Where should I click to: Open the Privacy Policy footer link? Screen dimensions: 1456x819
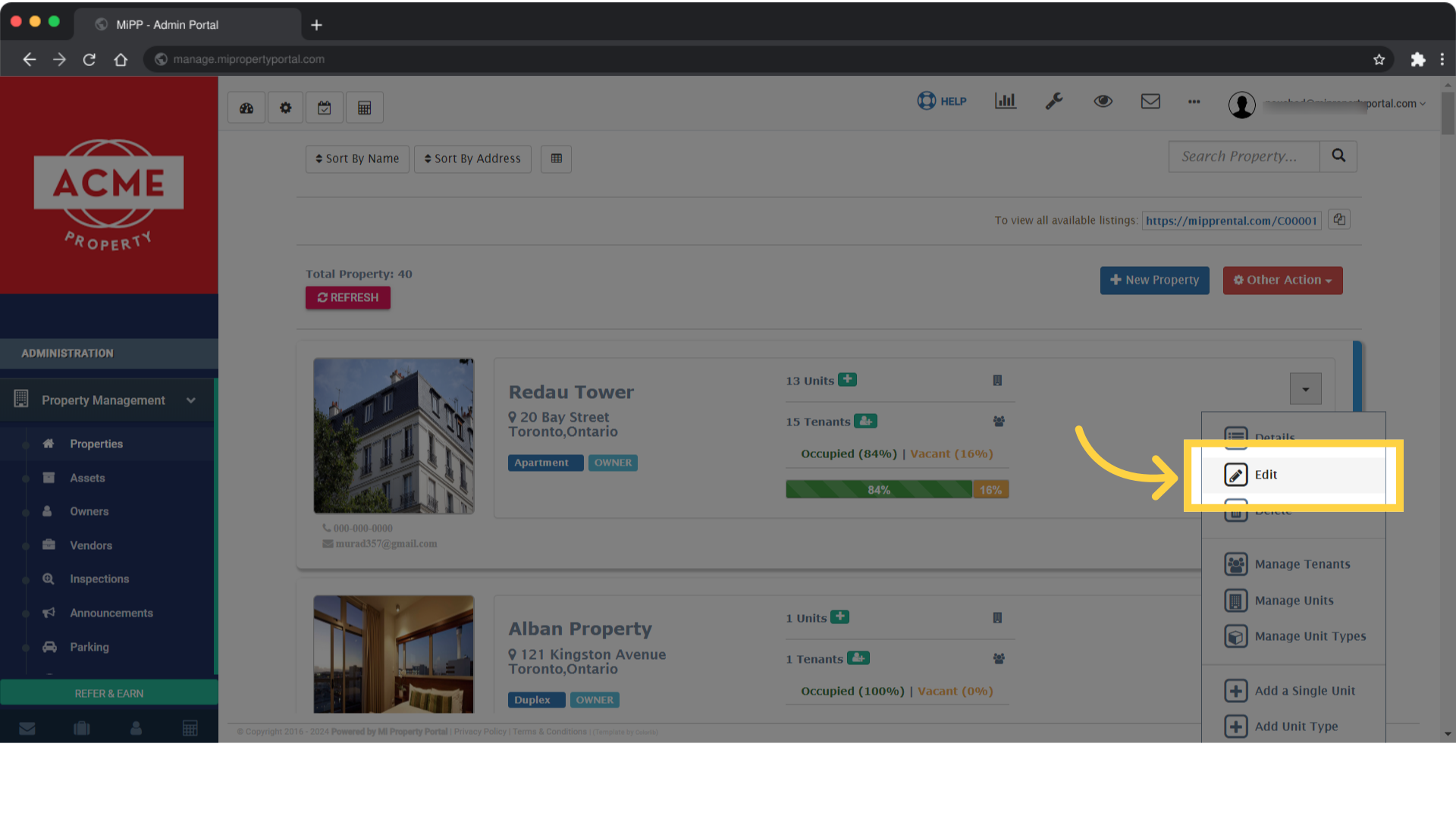[480, 732]
